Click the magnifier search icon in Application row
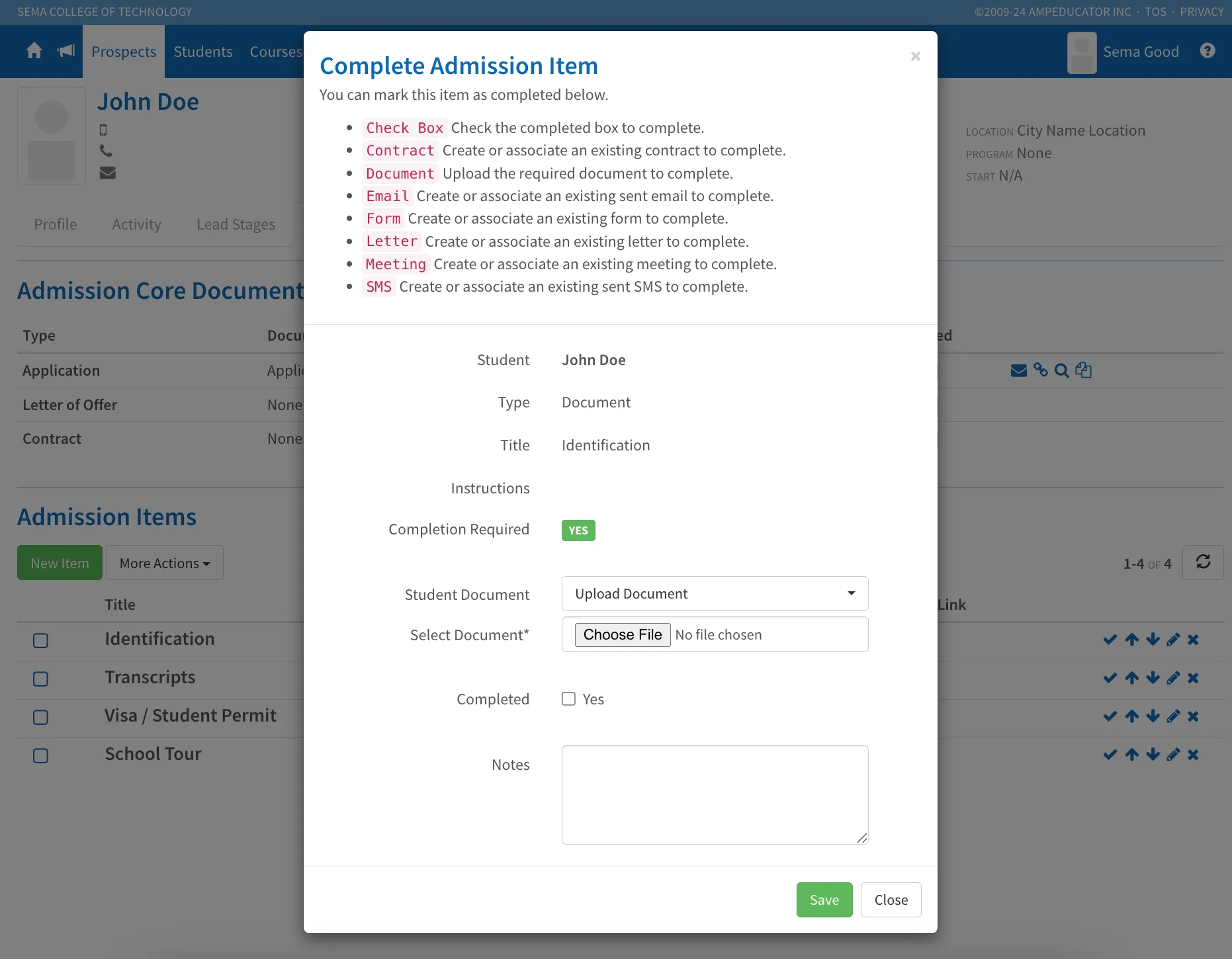 [1062, 370]
